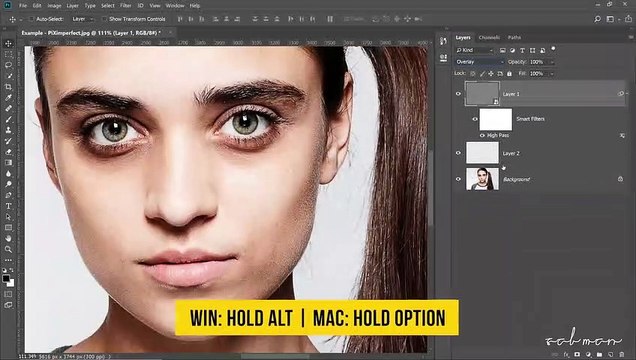Filter layers by adjustment layers

point(512,50)
